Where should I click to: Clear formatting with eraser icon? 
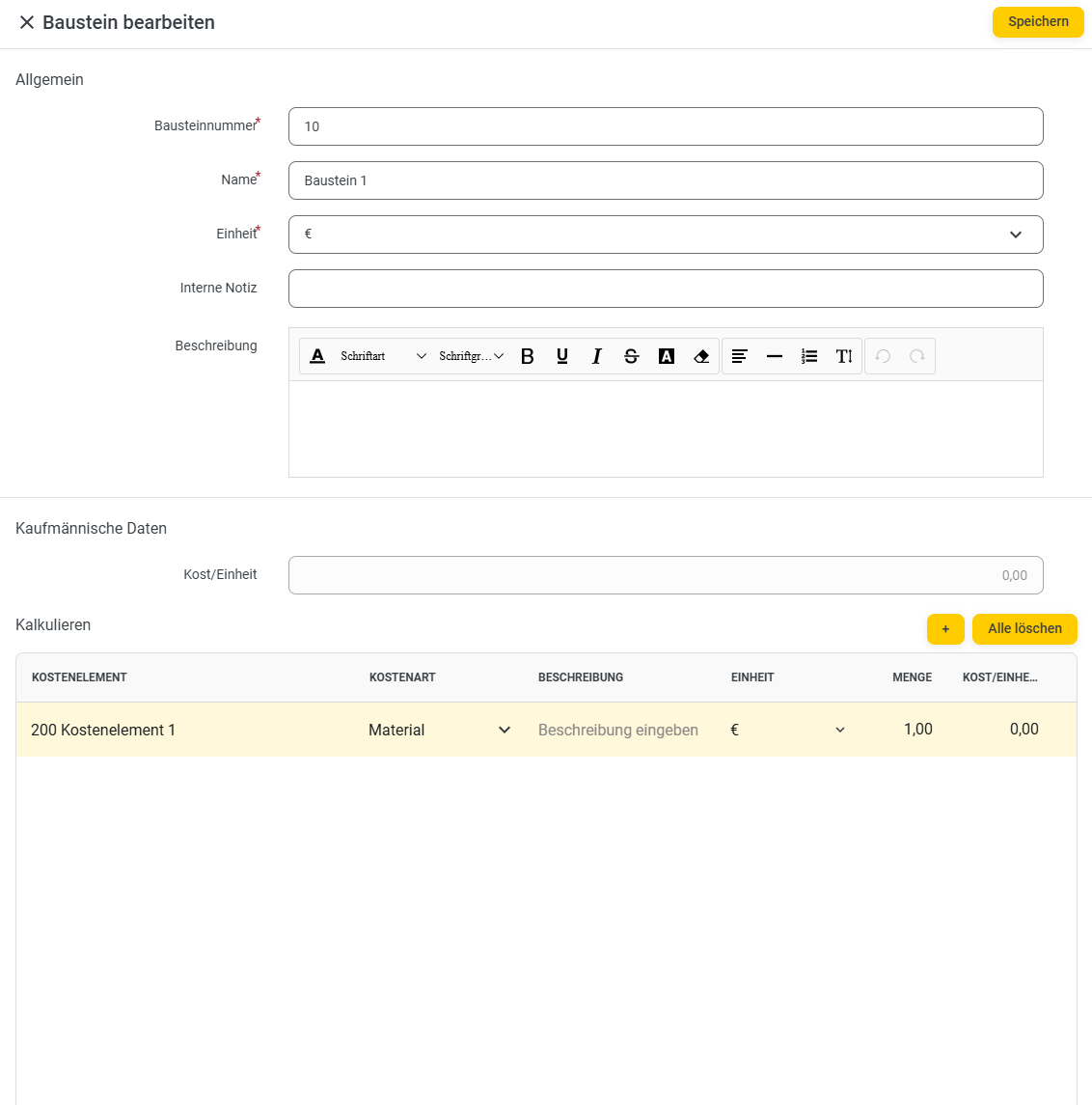click(701, 356)
